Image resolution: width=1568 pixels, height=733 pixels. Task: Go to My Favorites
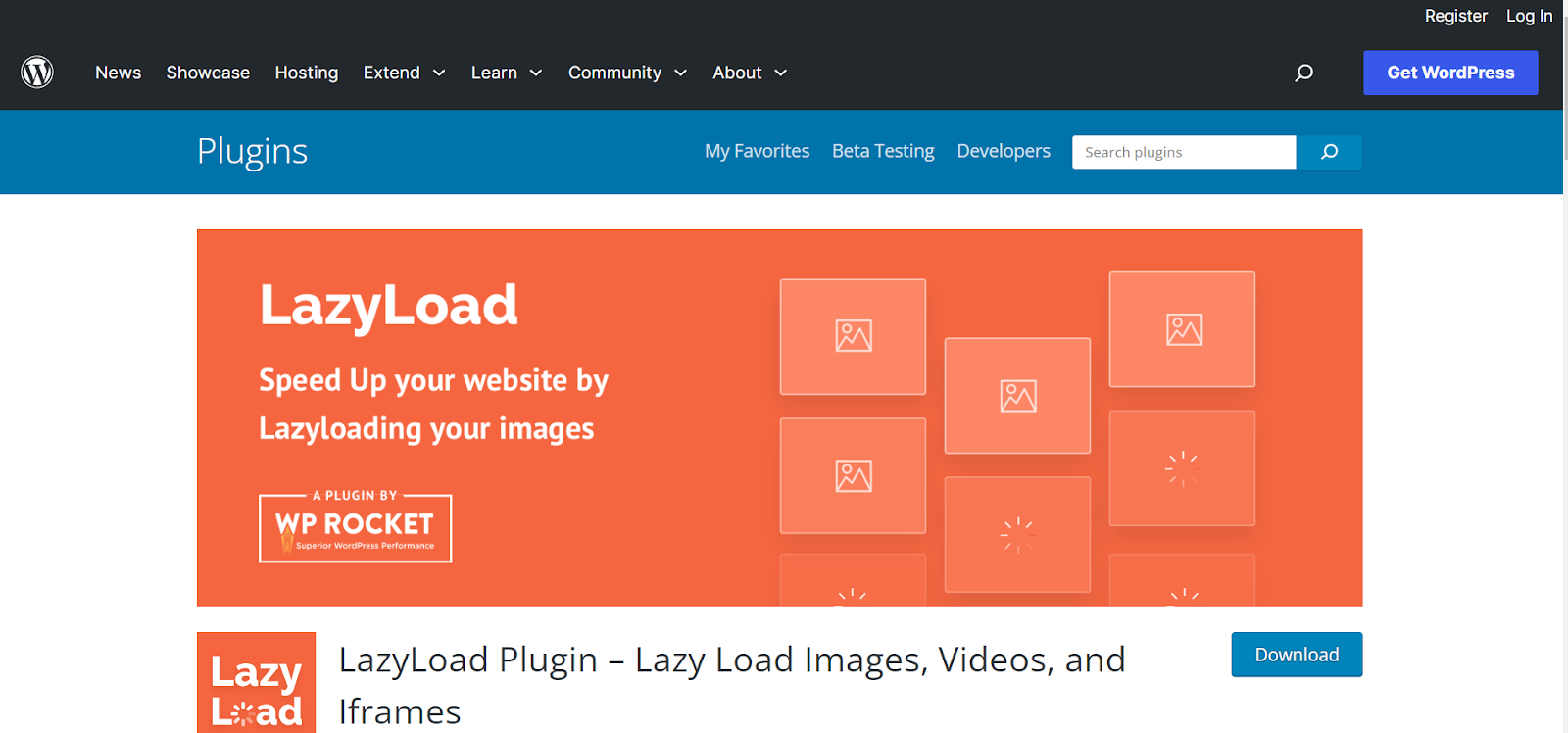pos(757,151)
